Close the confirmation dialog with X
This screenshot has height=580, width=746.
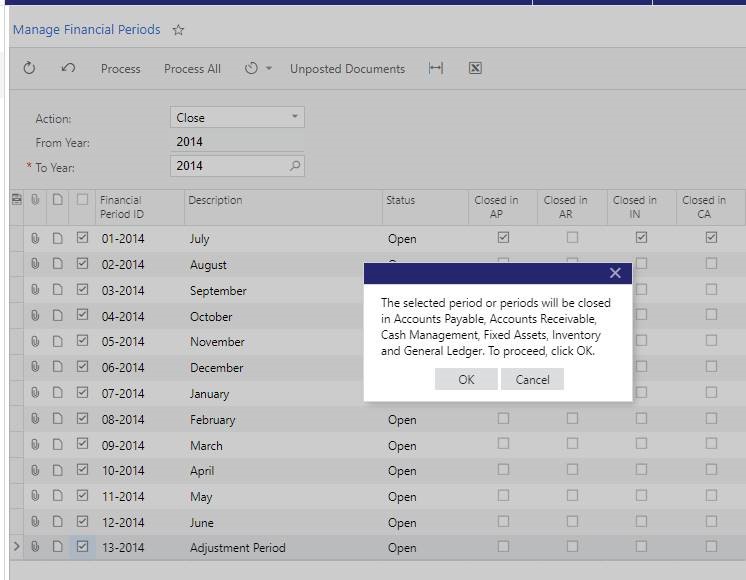pos(614,273)
